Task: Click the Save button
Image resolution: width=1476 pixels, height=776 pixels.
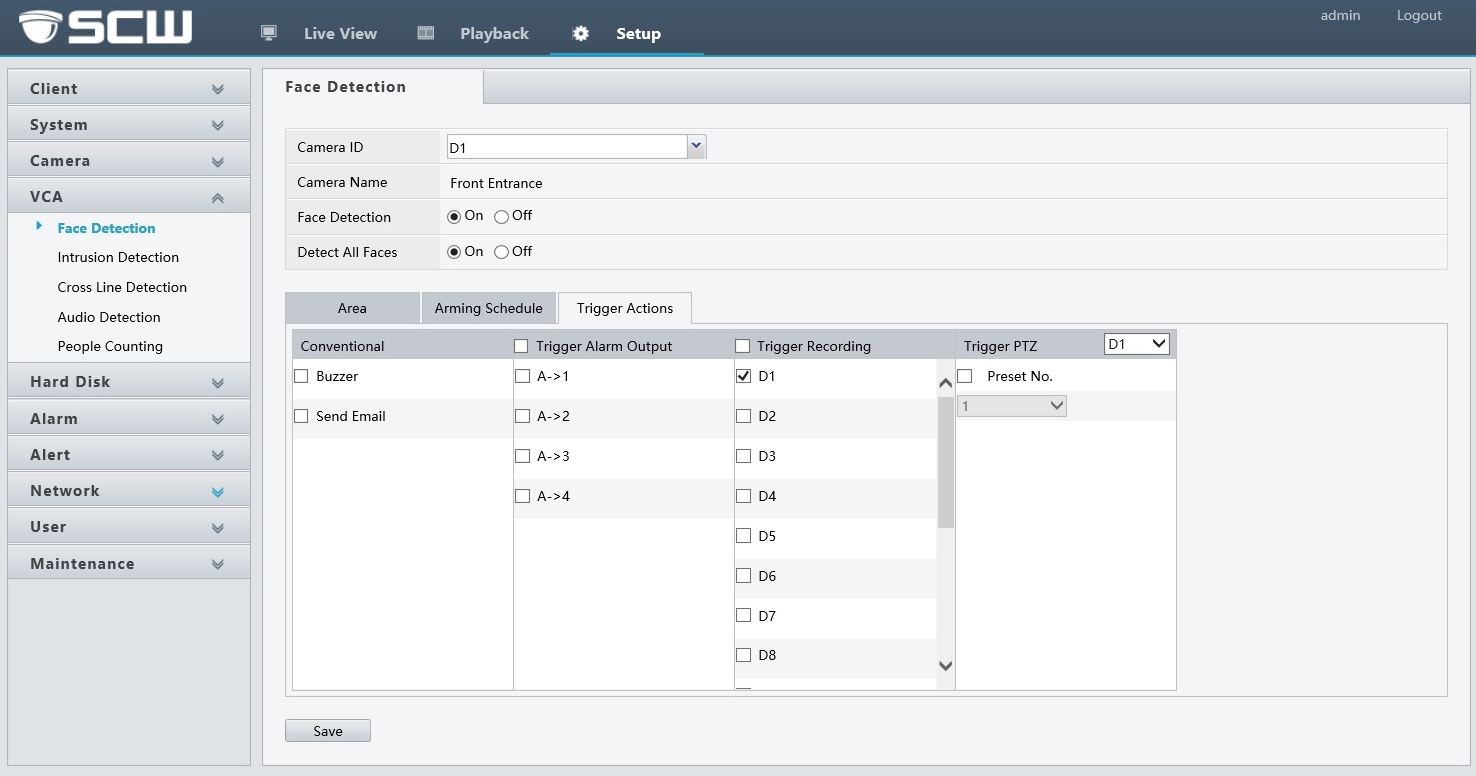Action: (x=328, y=731)
